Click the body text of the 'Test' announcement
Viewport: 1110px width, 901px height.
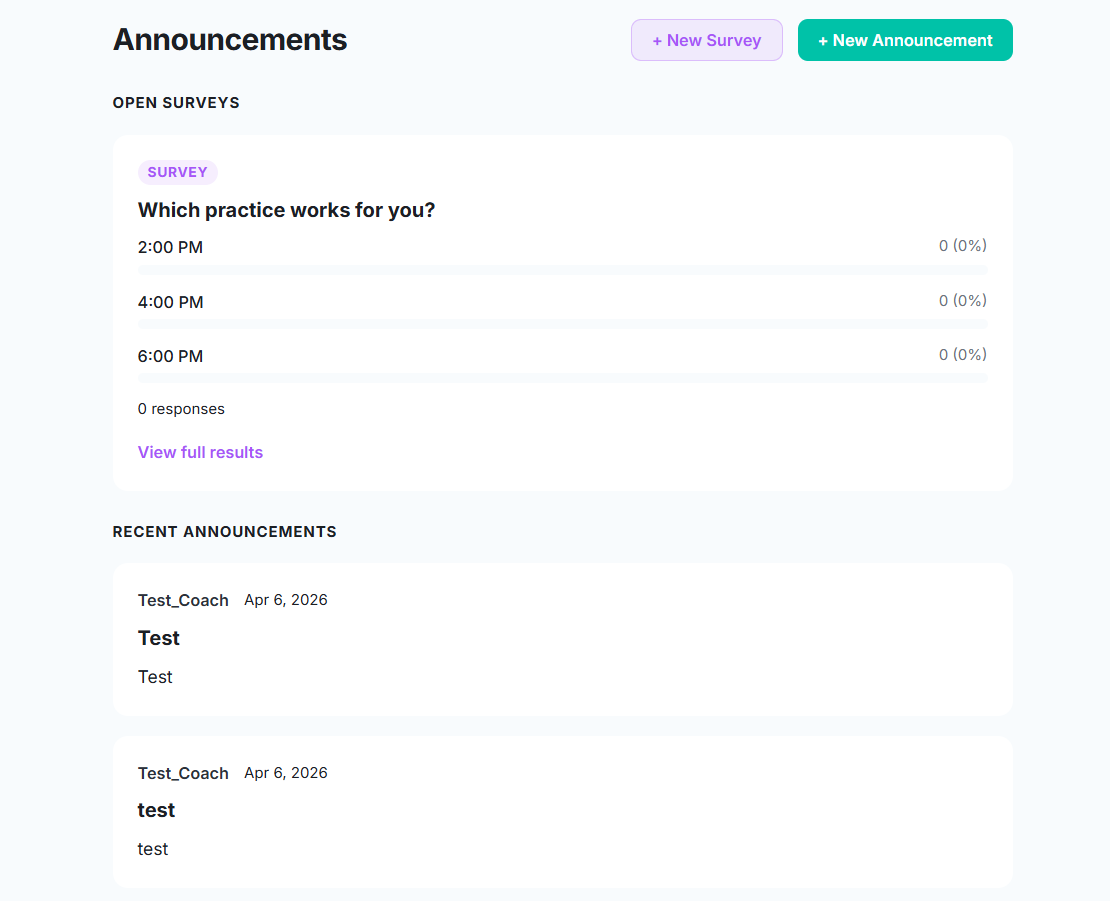pyautogui.click(x=155, y=676)
